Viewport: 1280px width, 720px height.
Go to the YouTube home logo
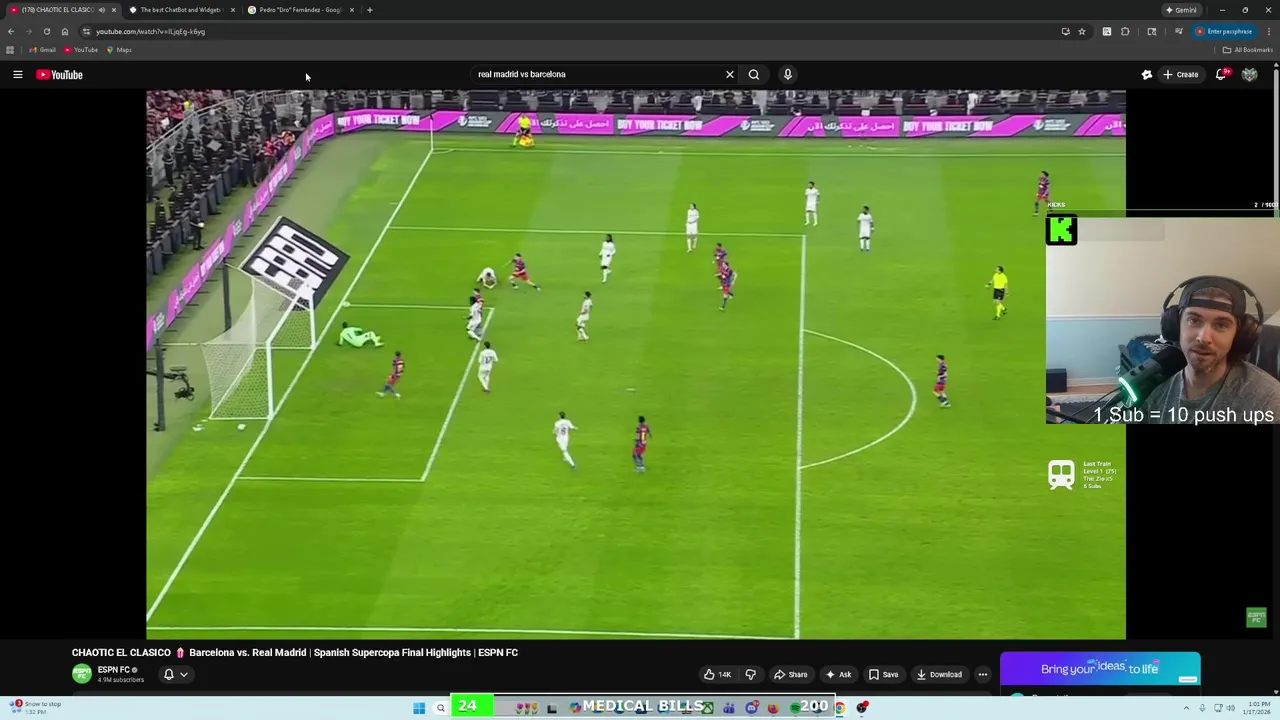click(60, 74)
